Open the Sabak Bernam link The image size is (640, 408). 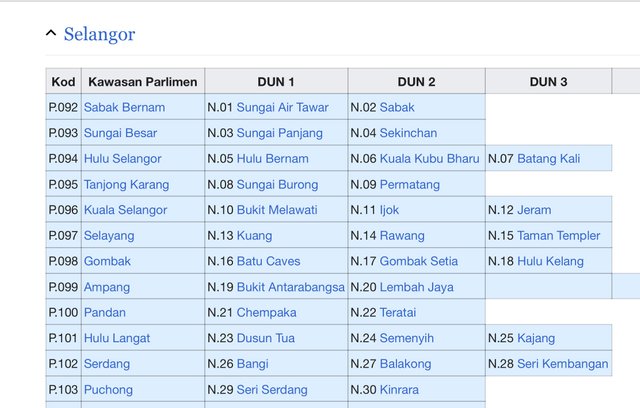[124, 107]
